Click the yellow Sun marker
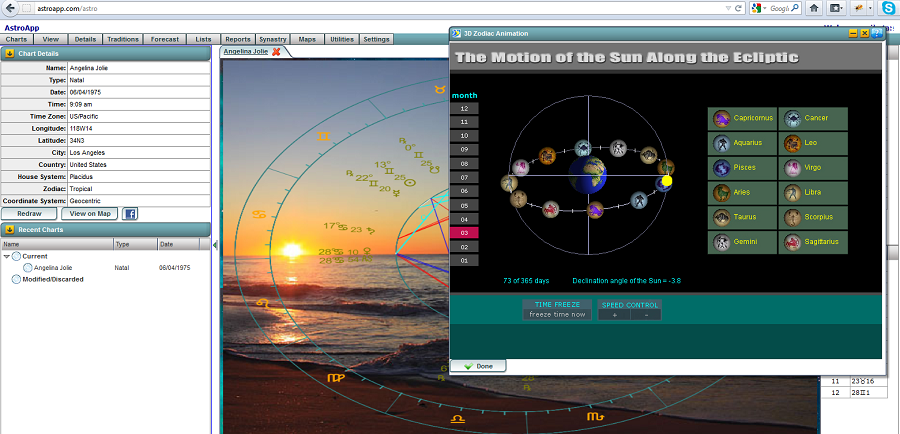Image resolution: width=900 pixels, height=434 pixels. (x=666, y=181)
